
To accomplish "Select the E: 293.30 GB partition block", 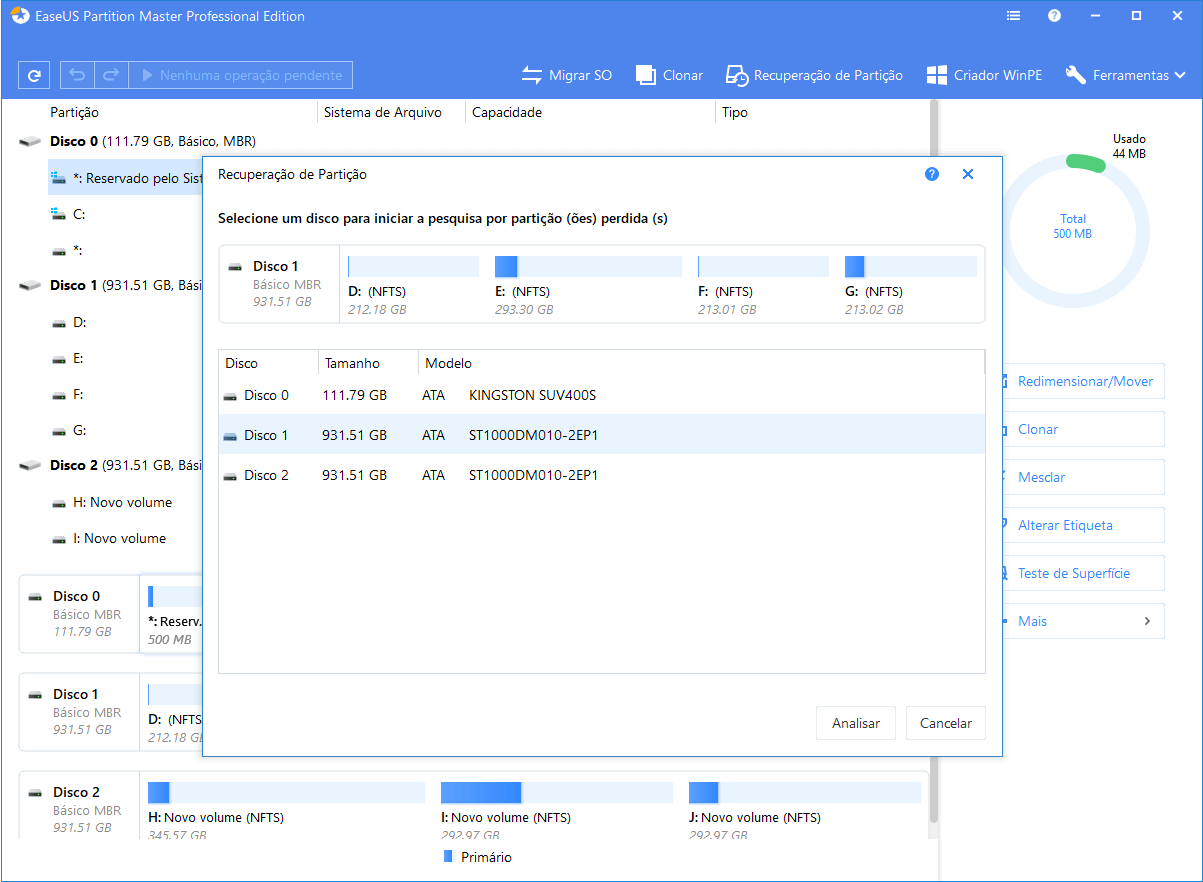I will tap(588, 285).
